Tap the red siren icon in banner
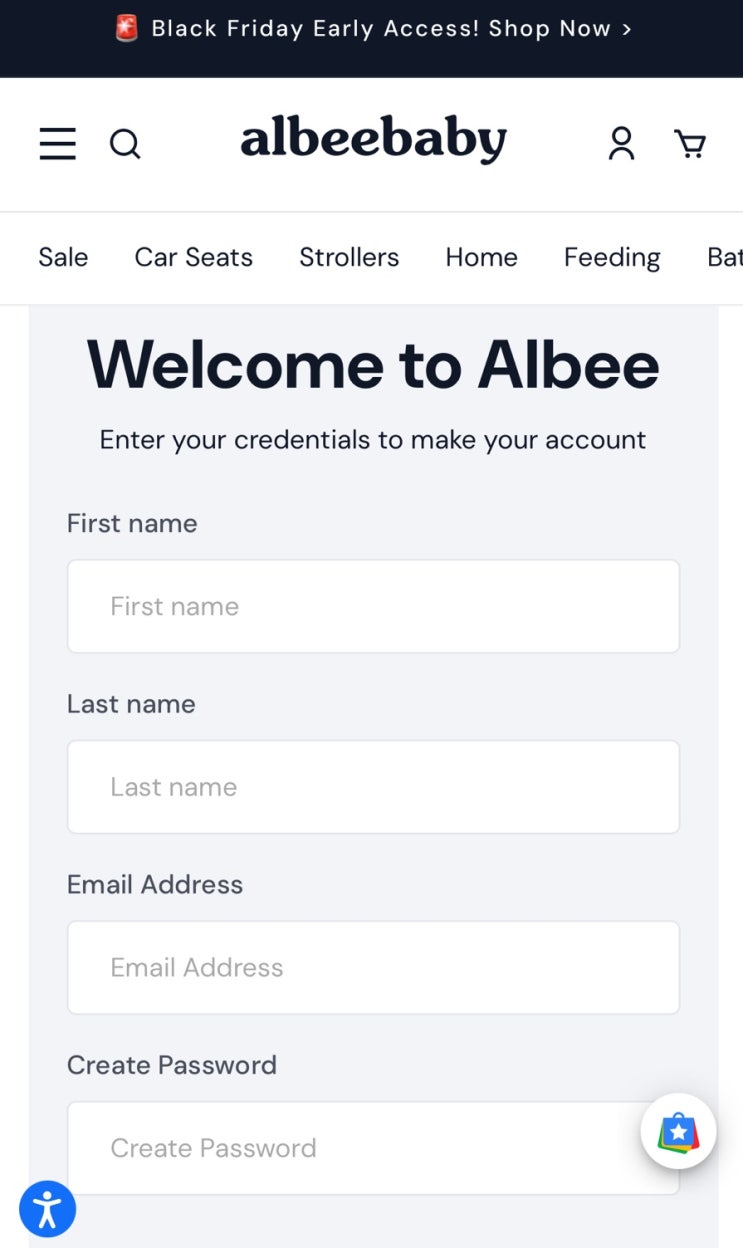The height and width of the screenshot is (1248, 743). [127, 28]
